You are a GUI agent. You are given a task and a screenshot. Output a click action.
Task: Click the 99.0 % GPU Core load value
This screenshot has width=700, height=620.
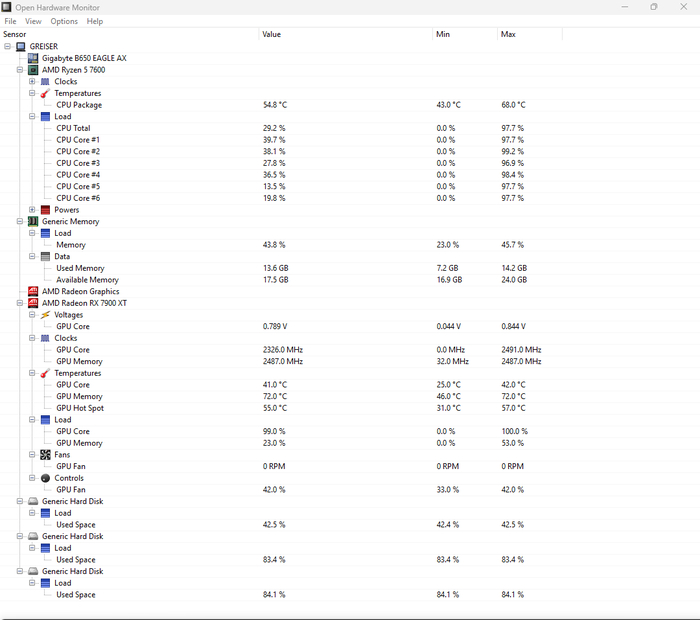(274, 432)
